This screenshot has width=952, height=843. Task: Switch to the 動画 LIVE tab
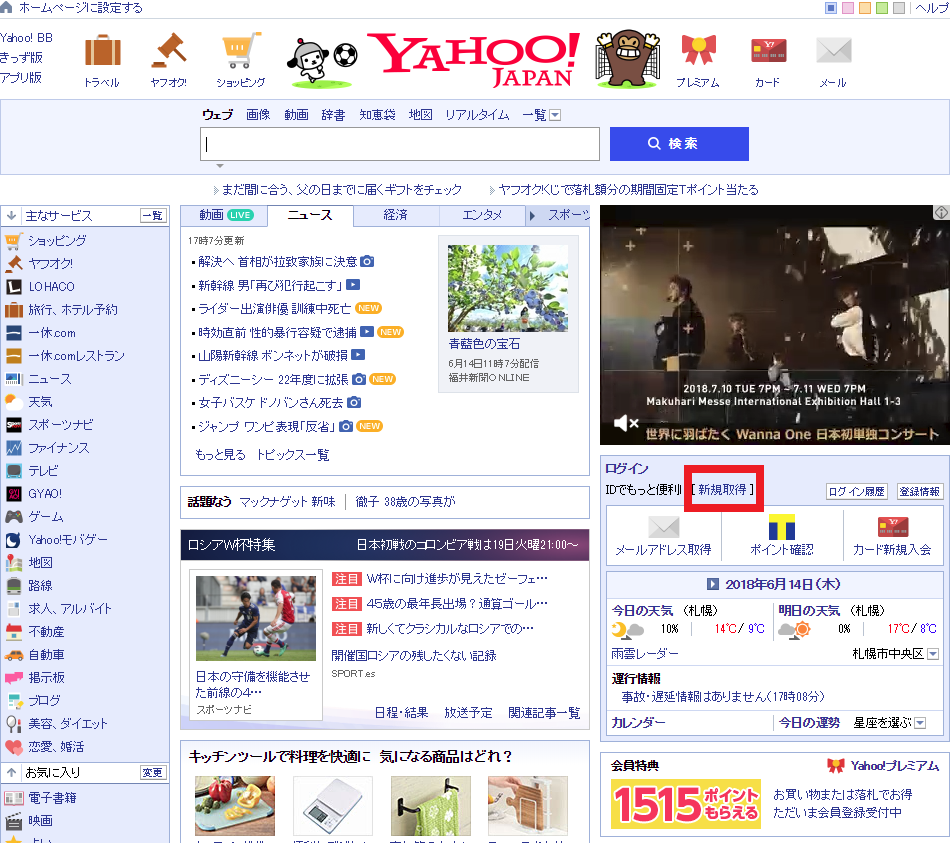coord(225,215)
